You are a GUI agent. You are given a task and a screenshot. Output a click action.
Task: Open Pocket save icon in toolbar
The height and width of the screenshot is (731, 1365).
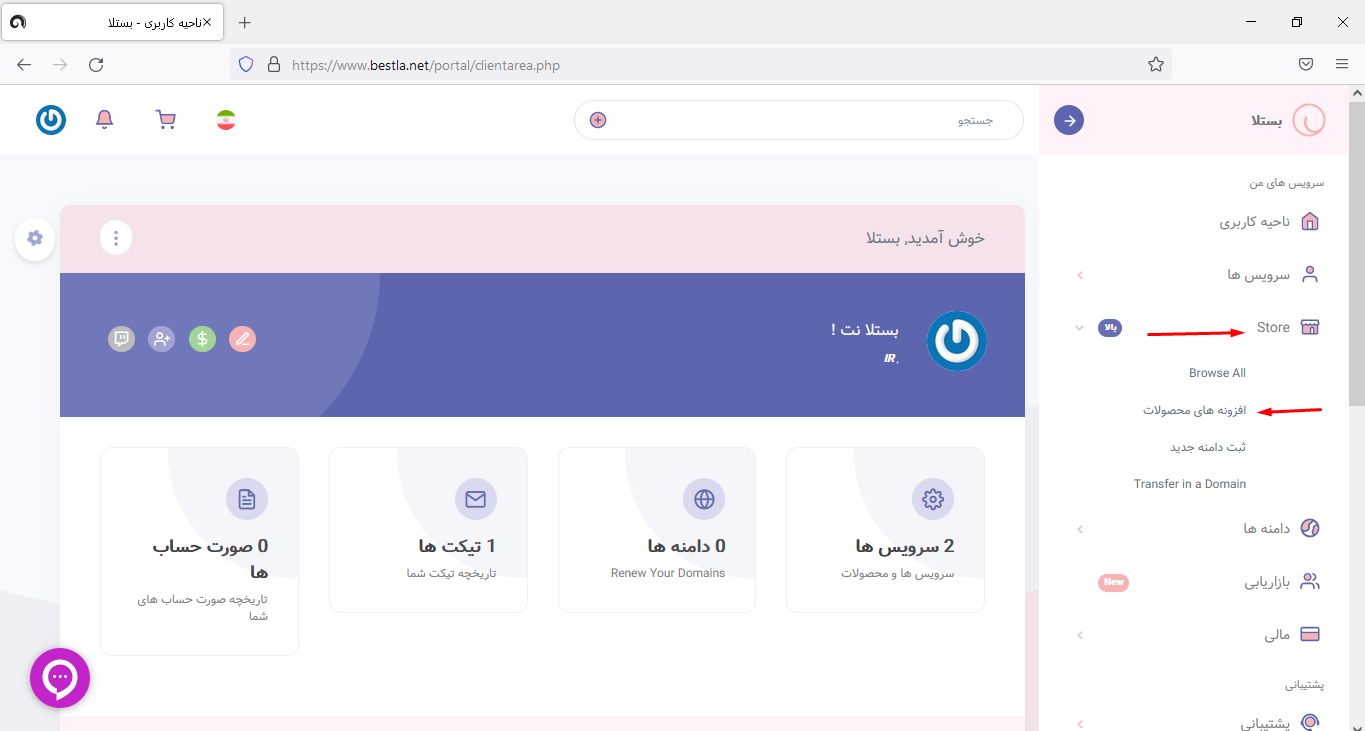1306,65
